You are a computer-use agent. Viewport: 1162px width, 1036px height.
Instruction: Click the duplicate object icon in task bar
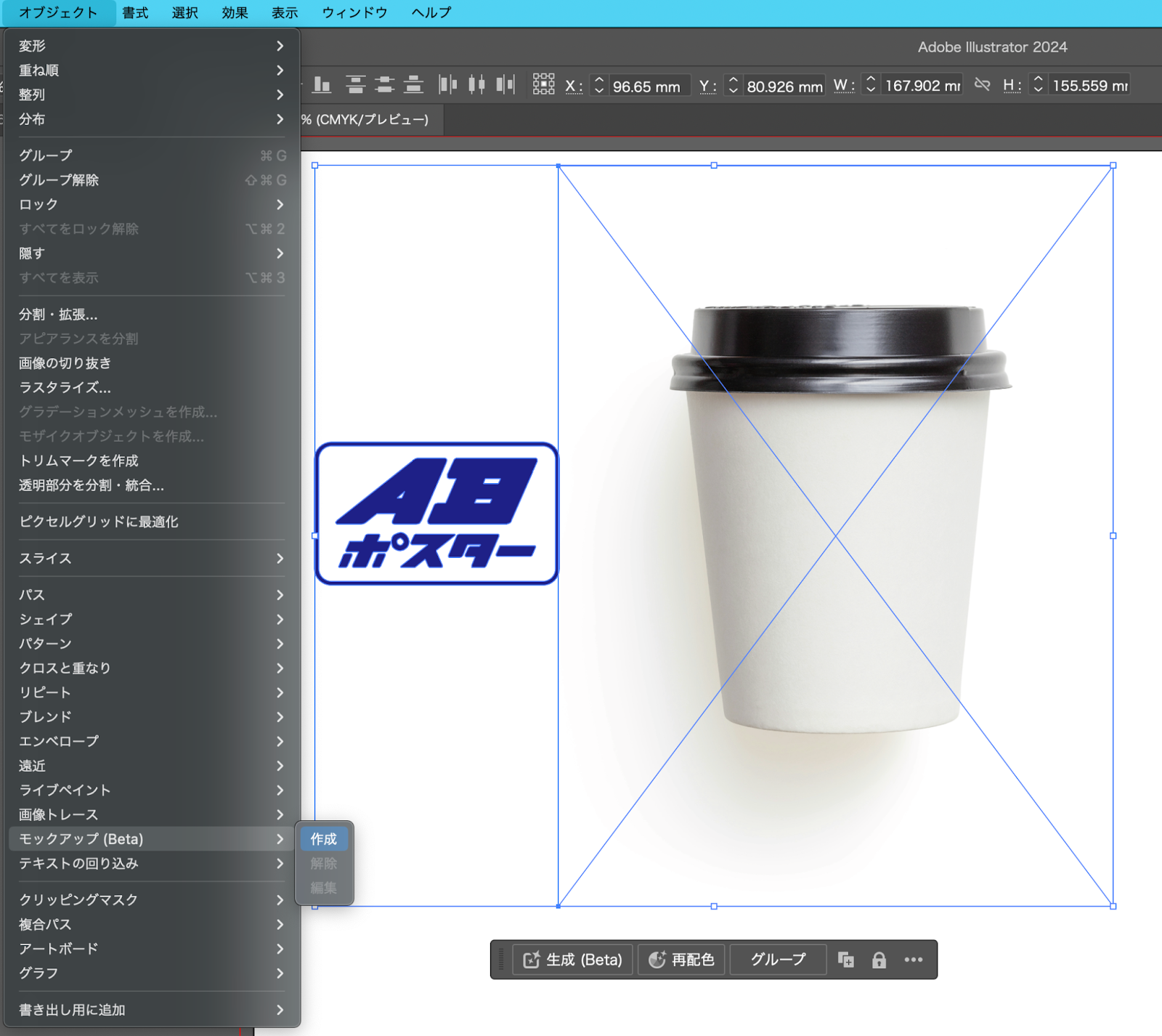845,960
